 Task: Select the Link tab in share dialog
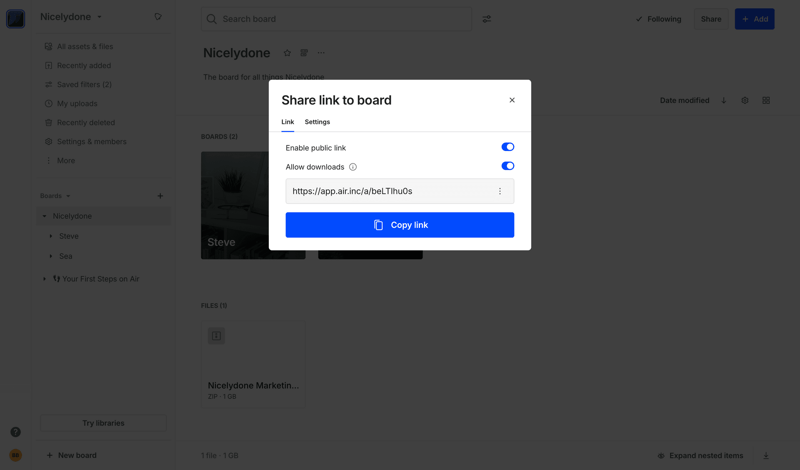pyautogui.click(x=288, y=122)
